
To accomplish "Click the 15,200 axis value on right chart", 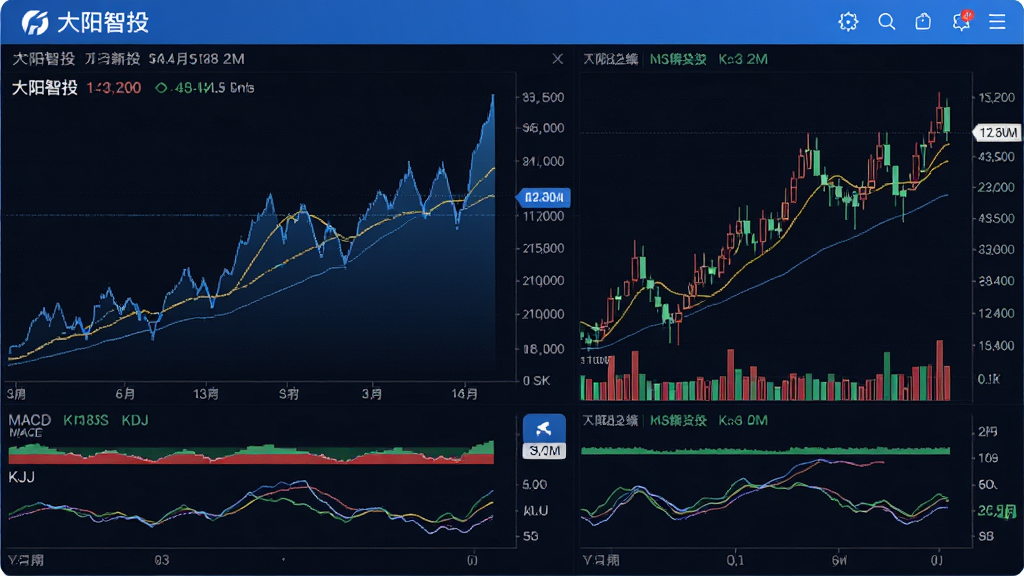I will click(x=997, y=97).
